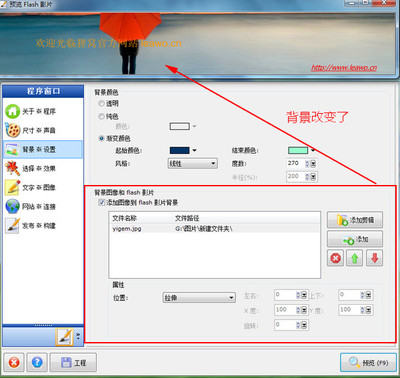Viewport: 400px width, 378px height.
Task: Open 结束颜色 color dropdown arrow
Action: tap(313, 150)
